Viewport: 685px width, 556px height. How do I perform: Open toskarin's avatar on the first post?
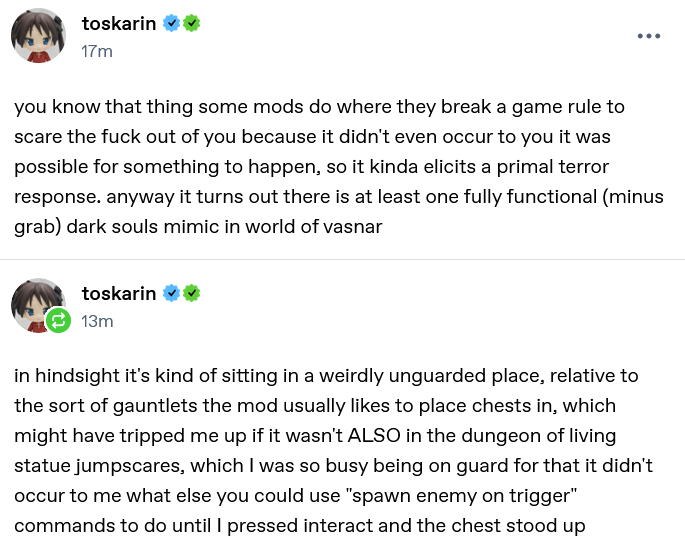point(38,36)
